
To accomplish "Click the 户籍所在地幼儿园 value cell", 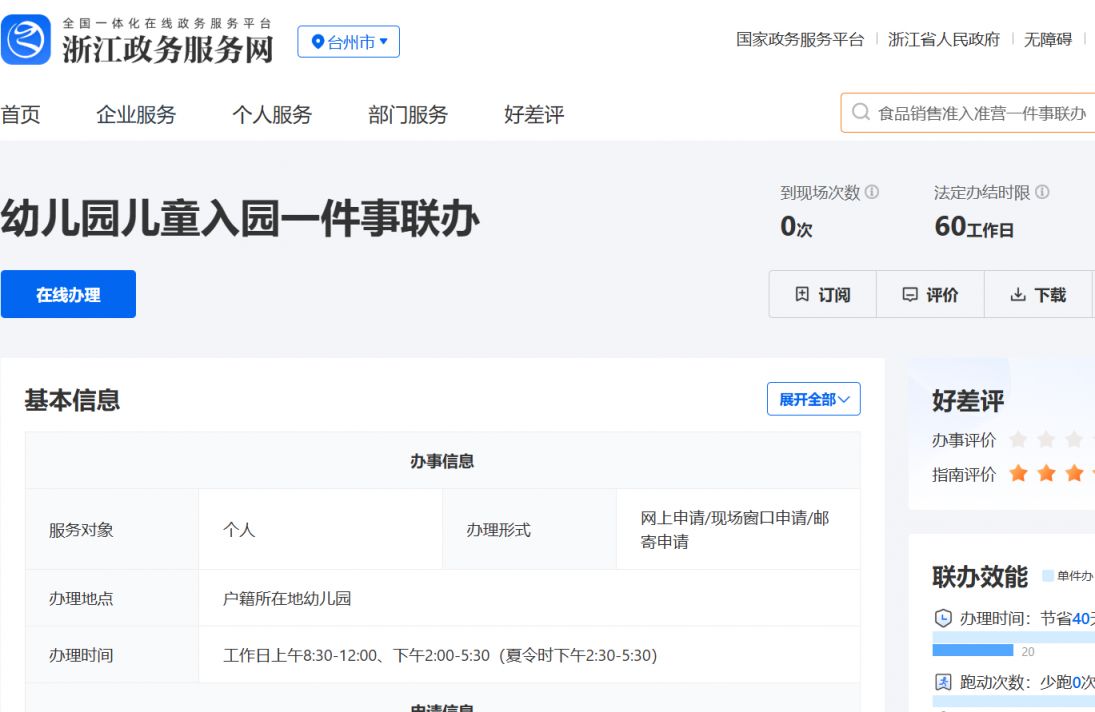I will (x=529, y=598).
